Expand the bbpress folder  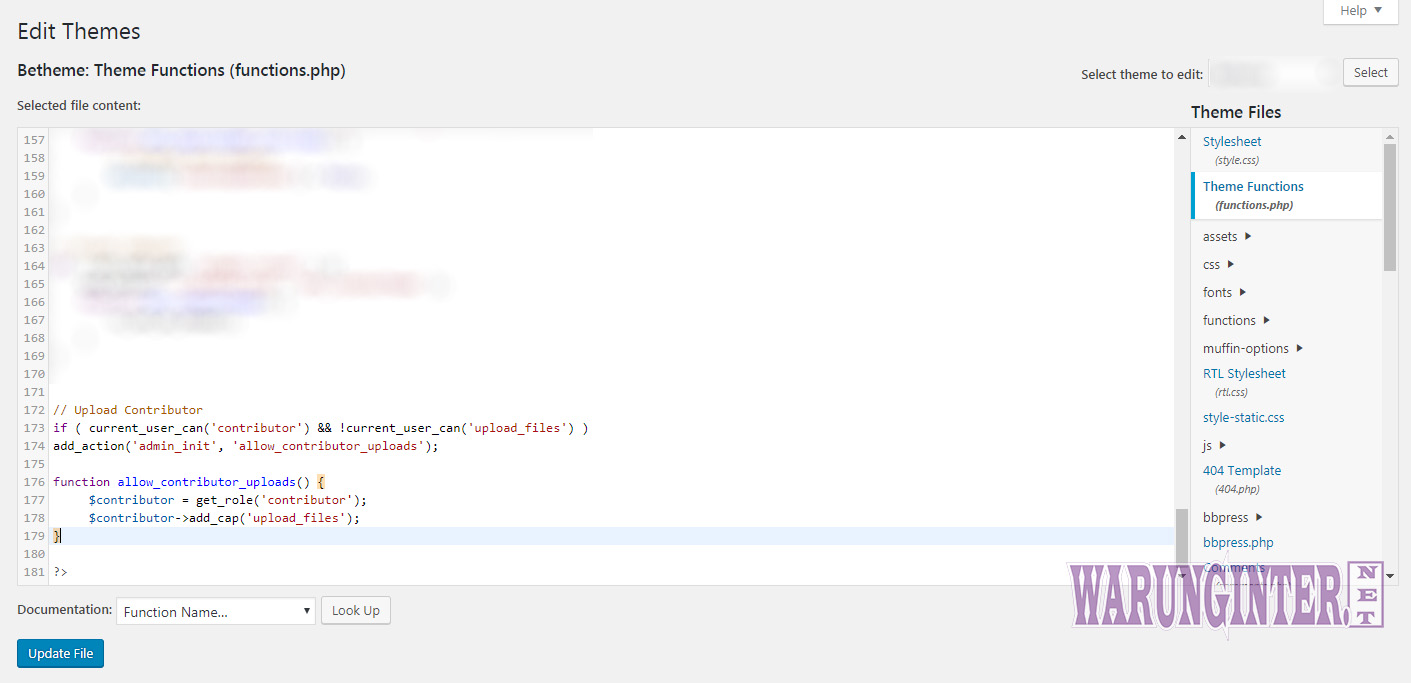click(x=1233, y=518)
